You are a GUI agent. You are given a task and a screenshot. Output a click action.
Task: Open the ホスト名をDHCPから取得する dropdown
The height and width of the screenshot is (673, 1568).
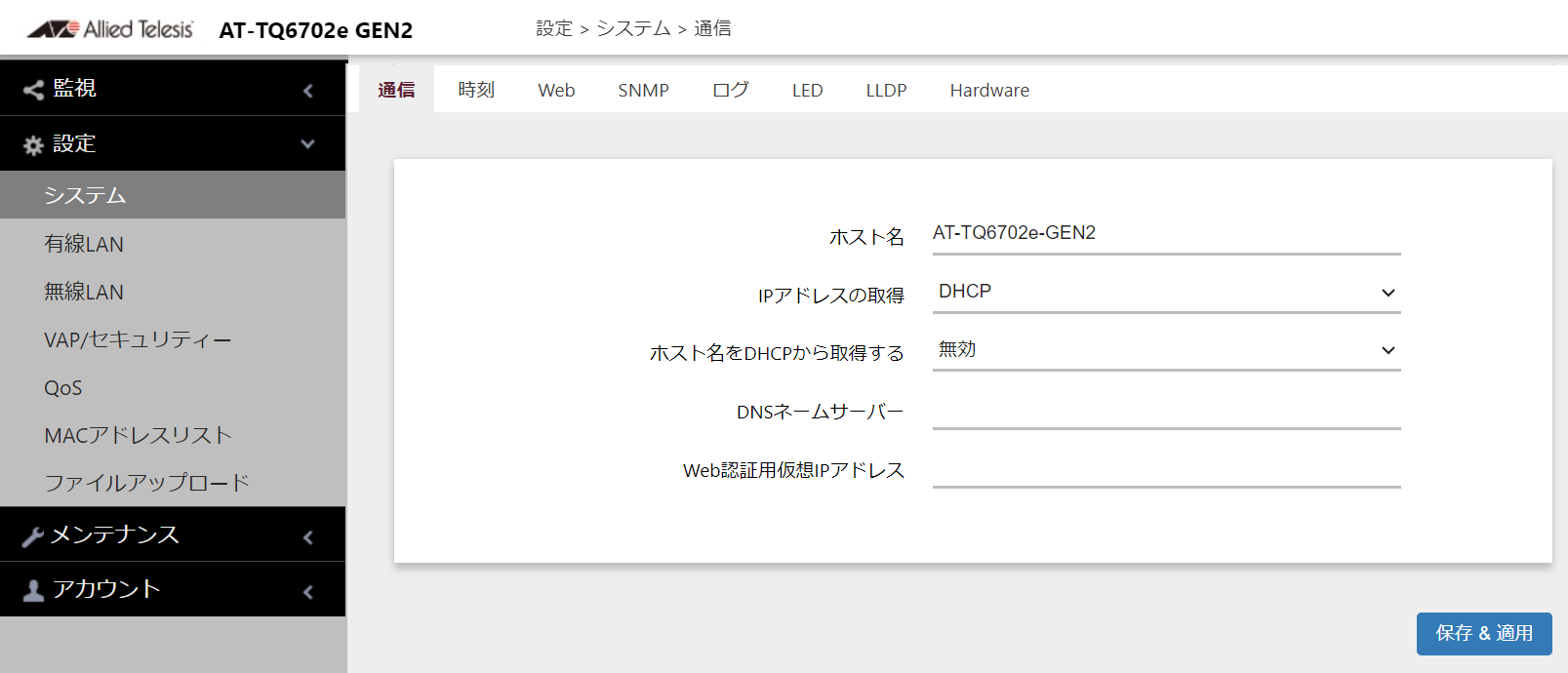tap(1166, 350)
